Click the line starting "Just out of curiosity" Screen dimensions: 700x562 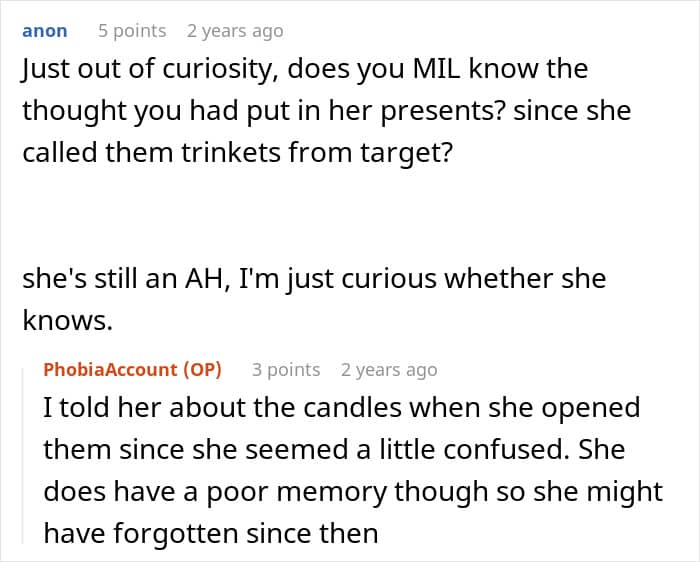(x=305, y=69)
